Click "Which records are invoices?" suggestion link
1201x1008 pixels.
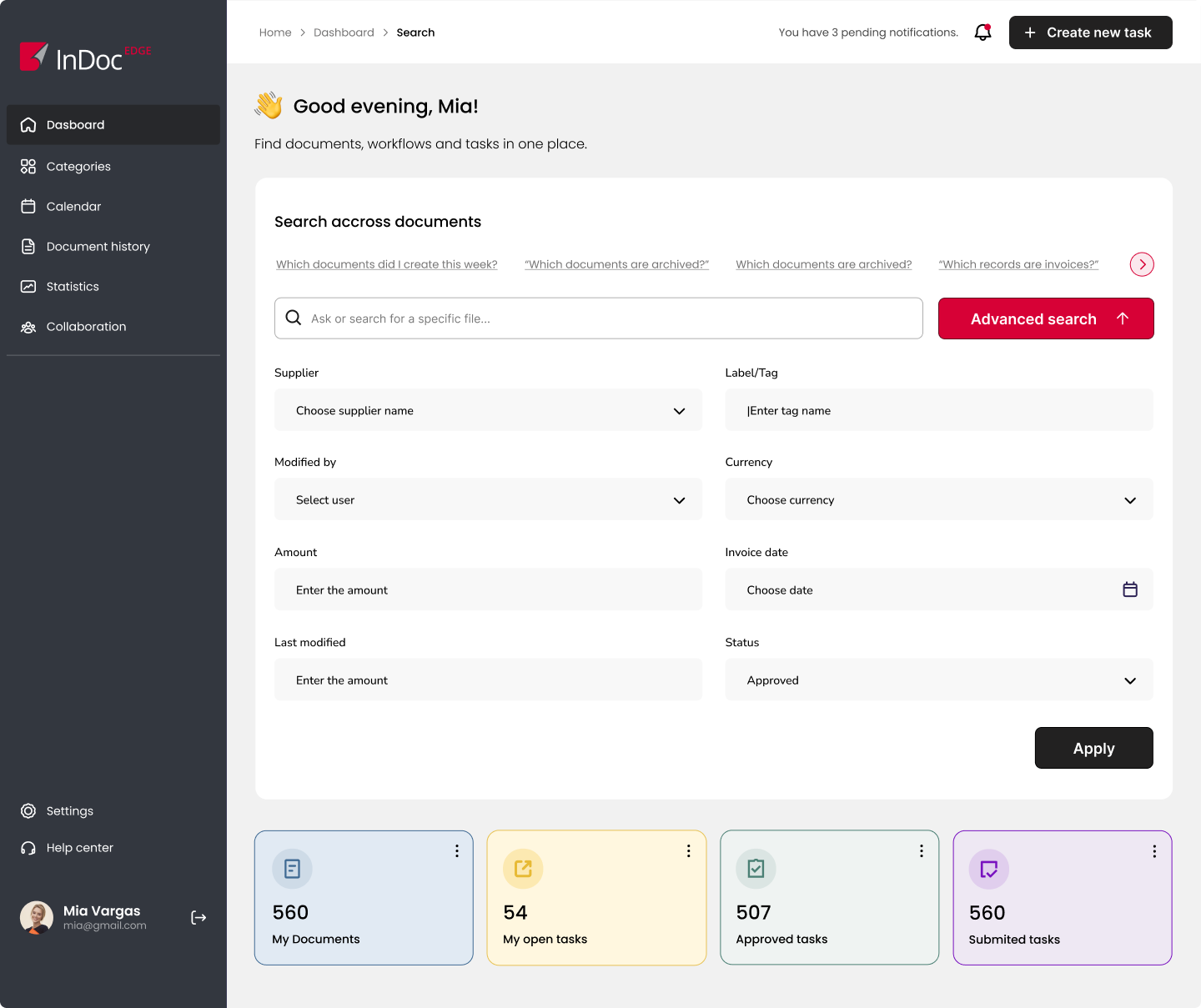[x=1018, y=264]
